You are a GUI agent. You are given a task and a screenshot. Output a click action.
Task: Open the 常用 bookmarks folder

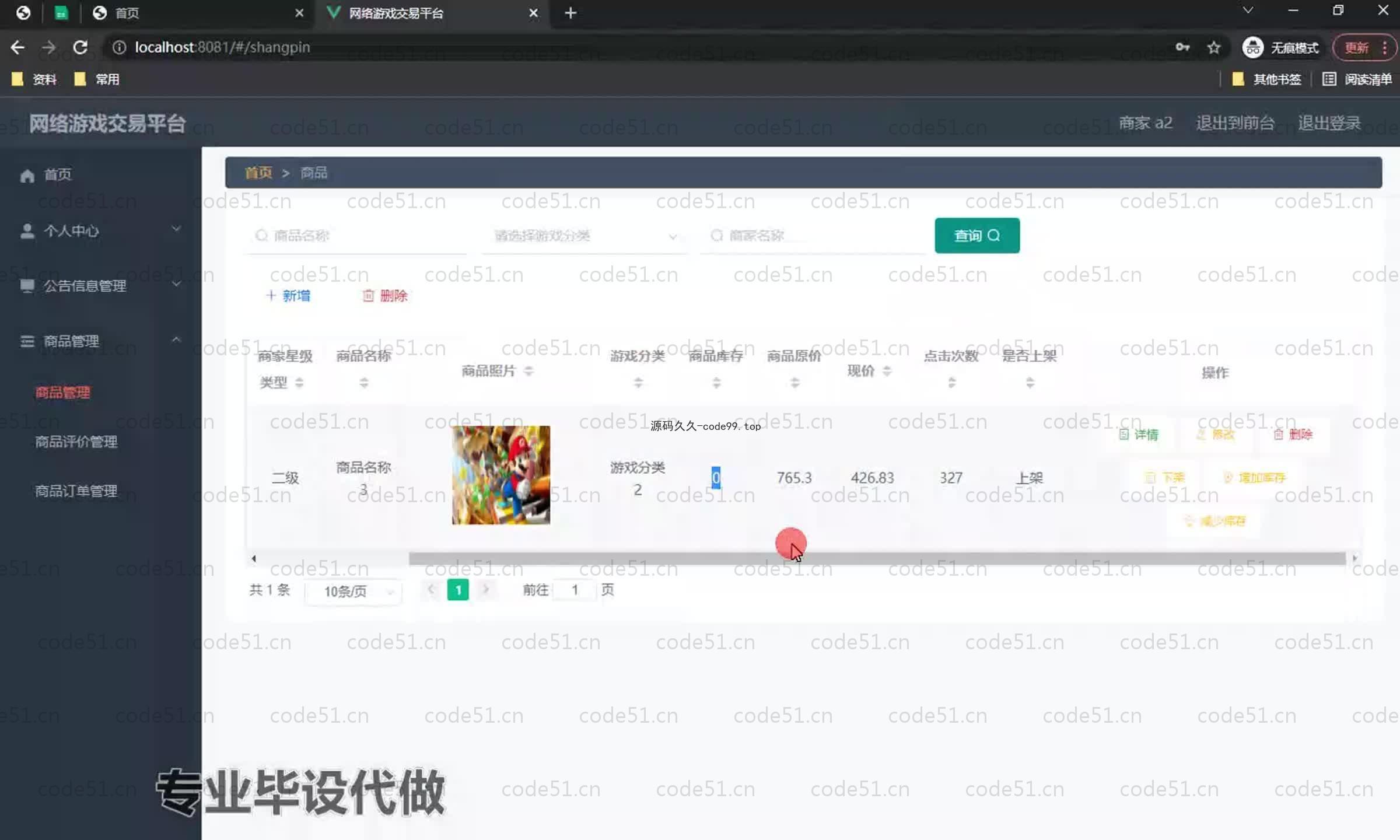[97, 79]
